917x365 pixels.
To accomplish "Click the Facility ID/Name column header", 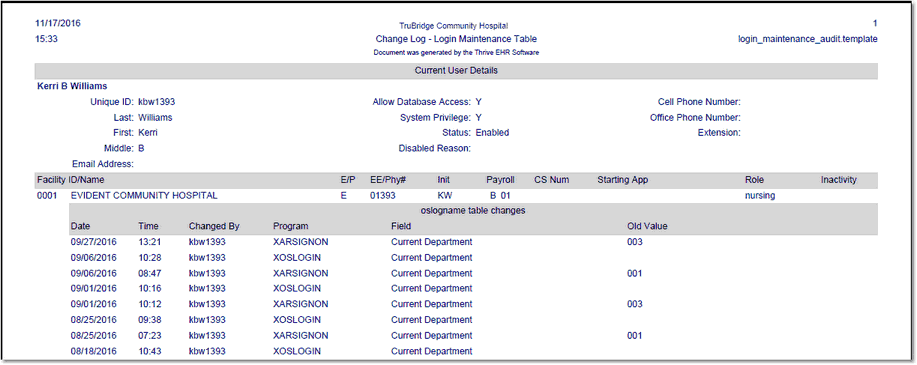I will coord(71,180).
